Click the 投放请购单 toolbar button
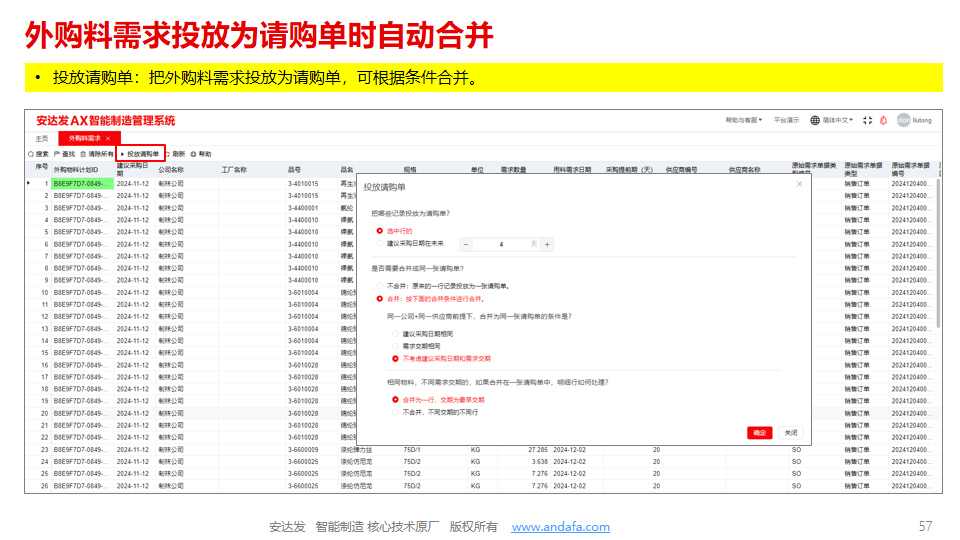The image size is (960, 540). click(x=140, y=154)
